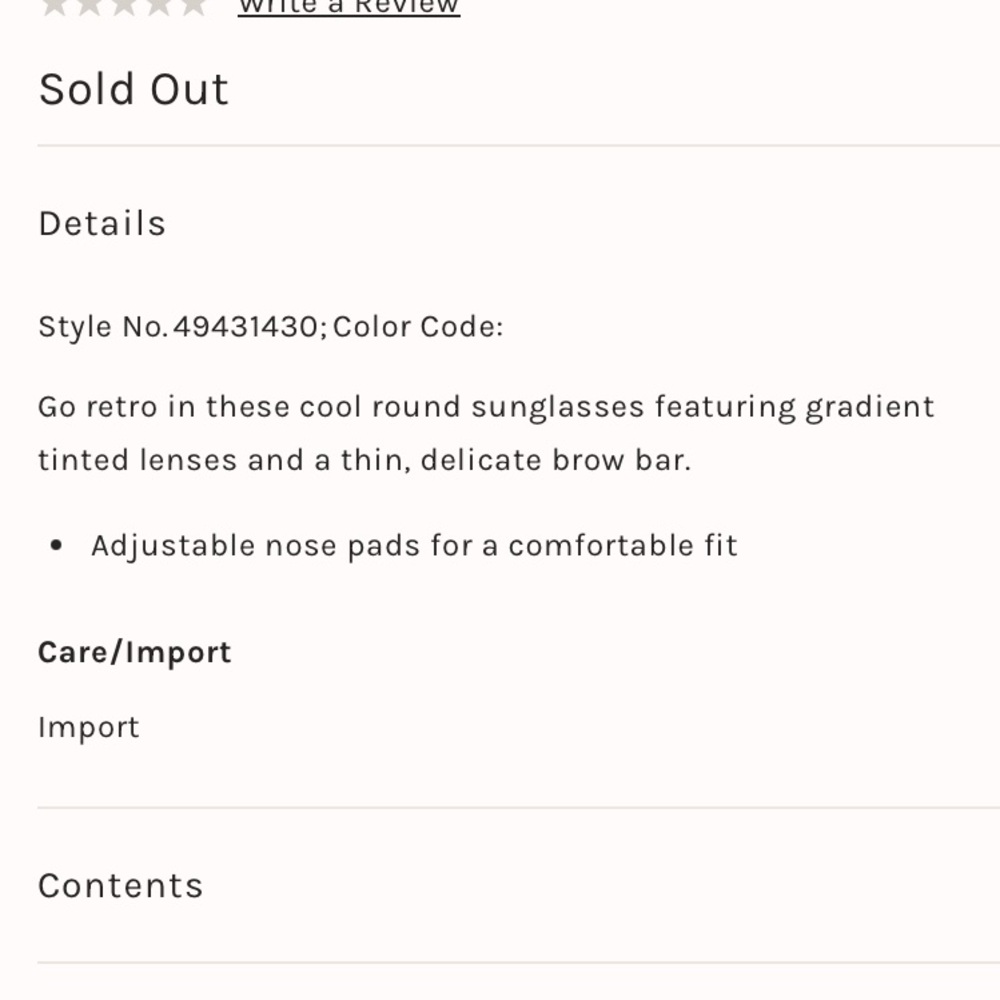Select the fourth rating star
The height and width of the screenshot is (1000, 1000).
click(159, 6)
